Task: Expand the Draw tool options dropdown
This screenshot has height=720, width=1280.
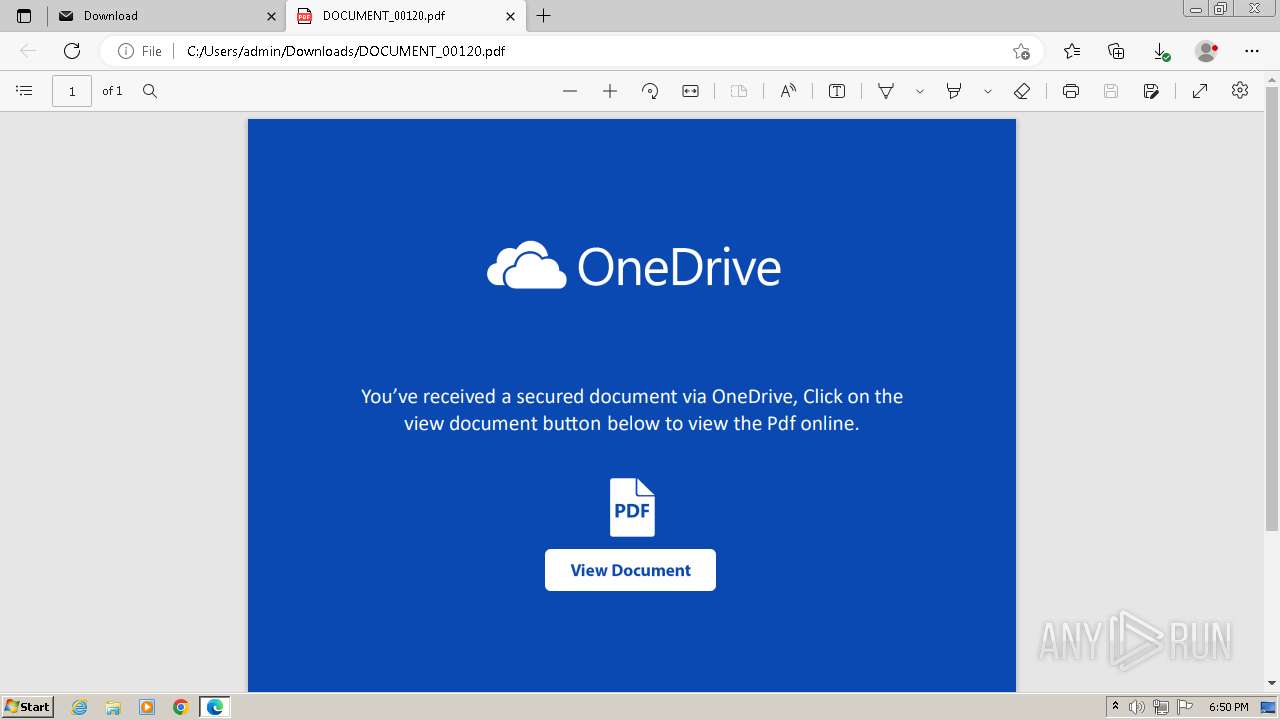Action: point(919,91)
